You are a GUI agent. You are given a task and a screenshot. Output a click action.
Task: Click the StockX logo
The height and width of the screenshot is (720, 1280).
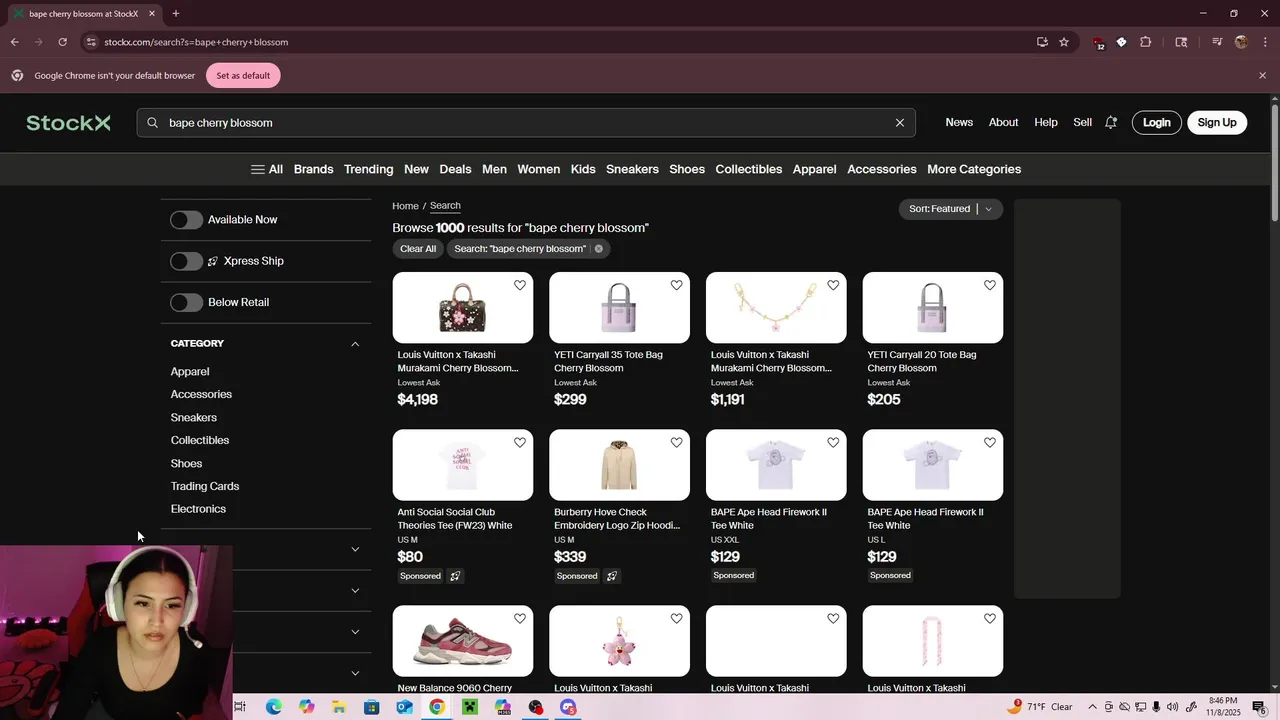point(68,123)
